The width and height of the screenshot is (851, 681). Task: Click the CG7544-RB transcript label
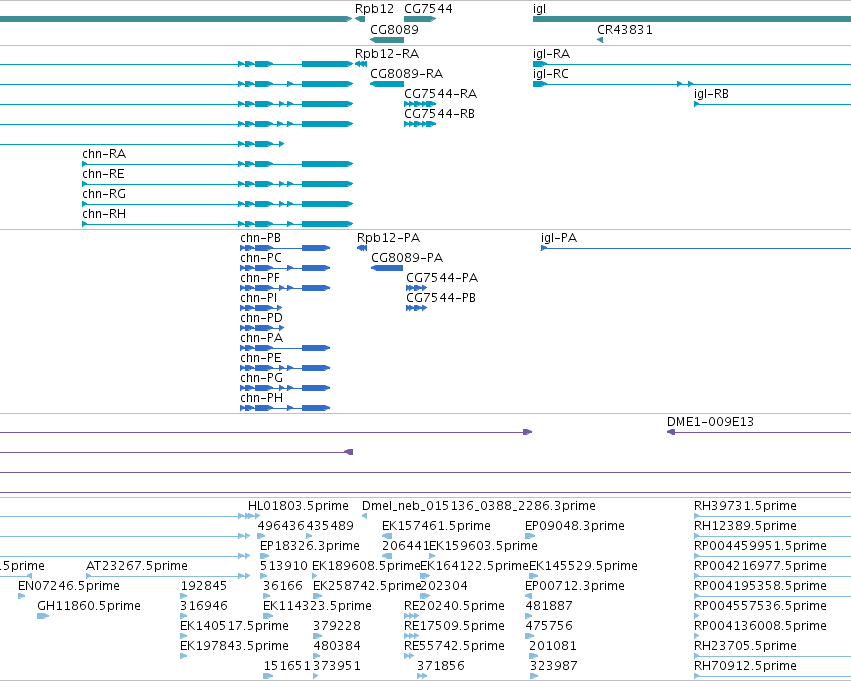click(440, 113)
